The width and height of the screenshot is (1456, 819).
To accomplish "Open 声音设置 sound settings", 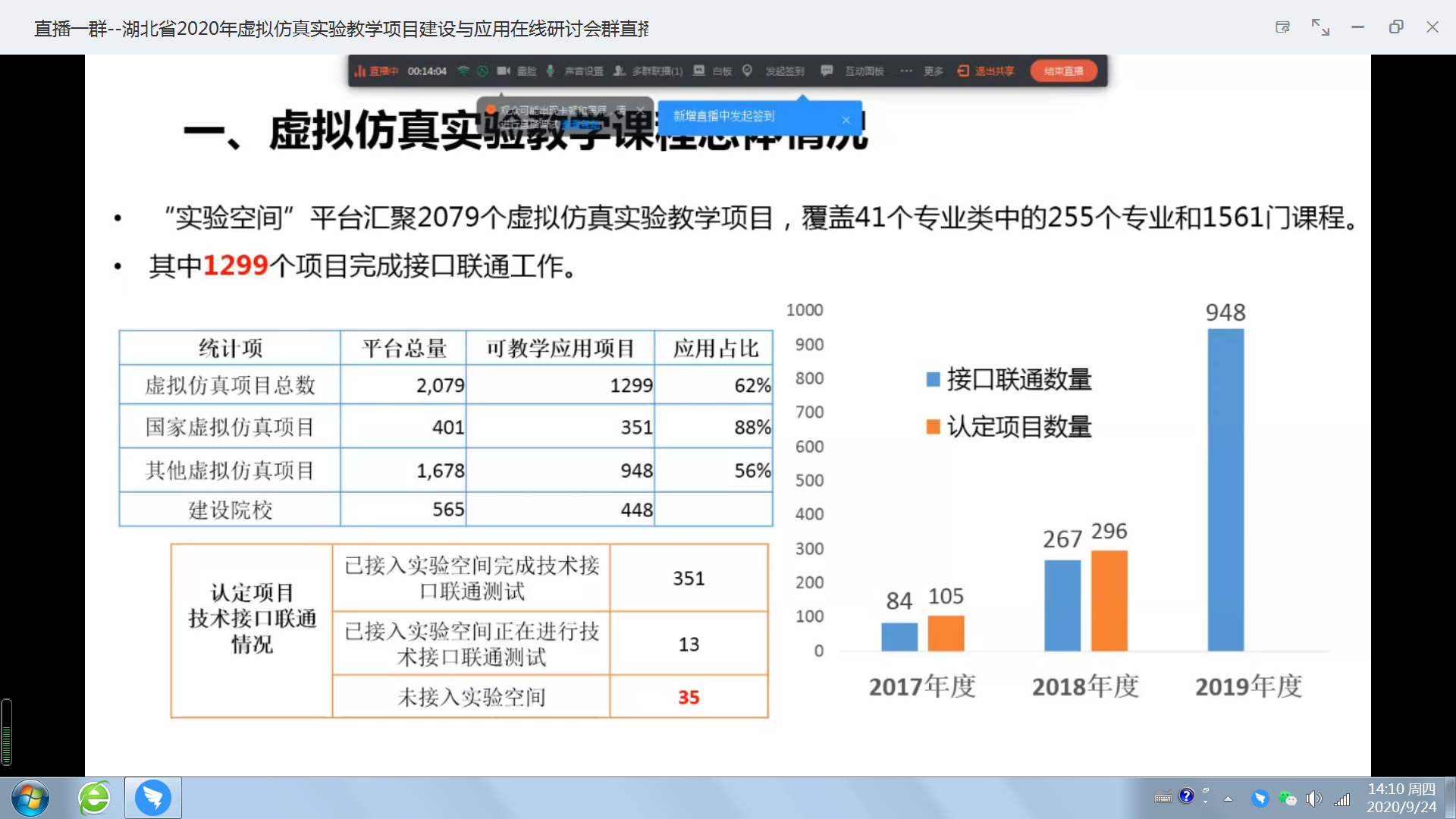I will tap(583, 71).
